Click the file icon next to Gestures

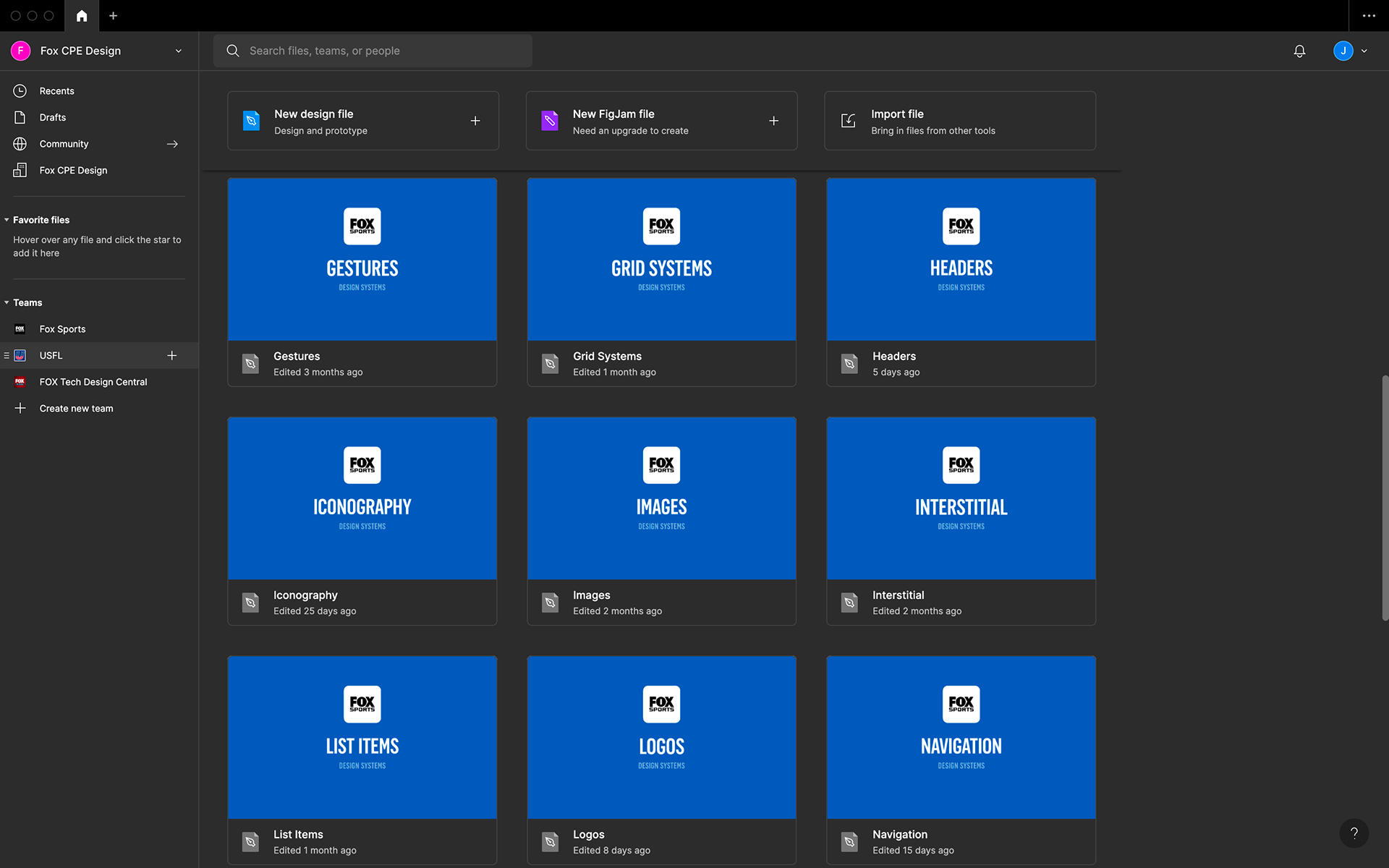(x=250, y=363)
